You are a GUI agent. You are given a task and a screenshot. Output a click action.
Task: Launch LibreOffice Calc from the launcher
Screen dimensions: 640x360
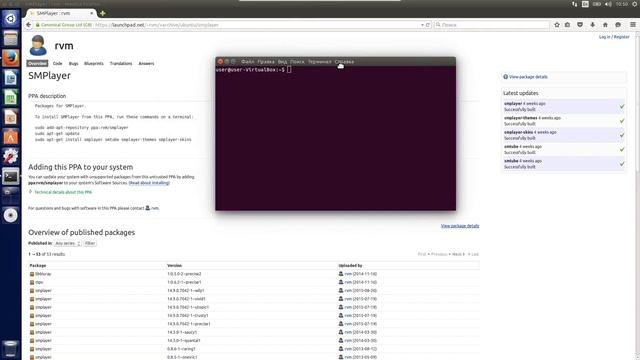click(x=11, y=98)
